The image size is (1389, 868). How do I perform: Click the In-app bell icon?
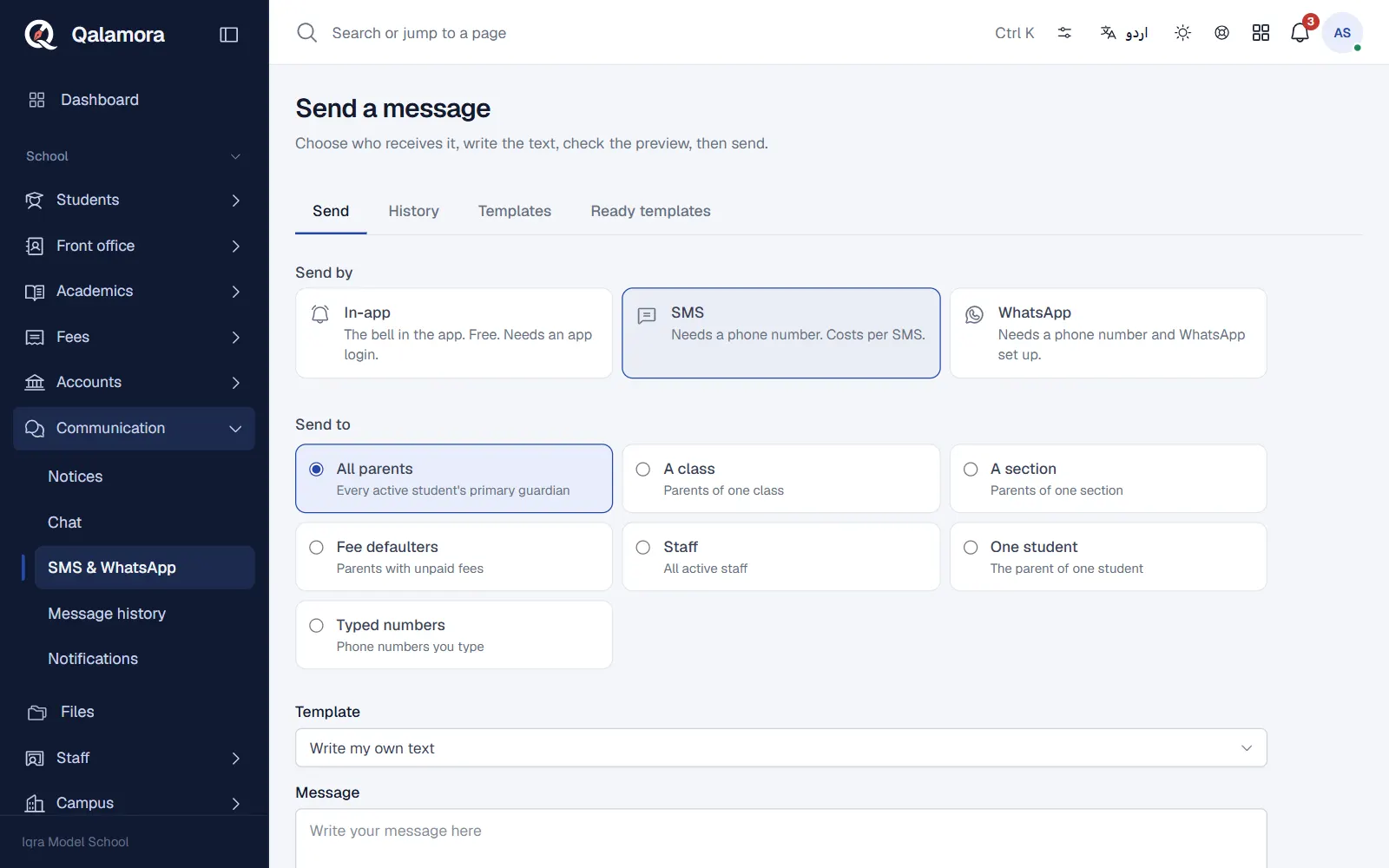coord(320,314)
